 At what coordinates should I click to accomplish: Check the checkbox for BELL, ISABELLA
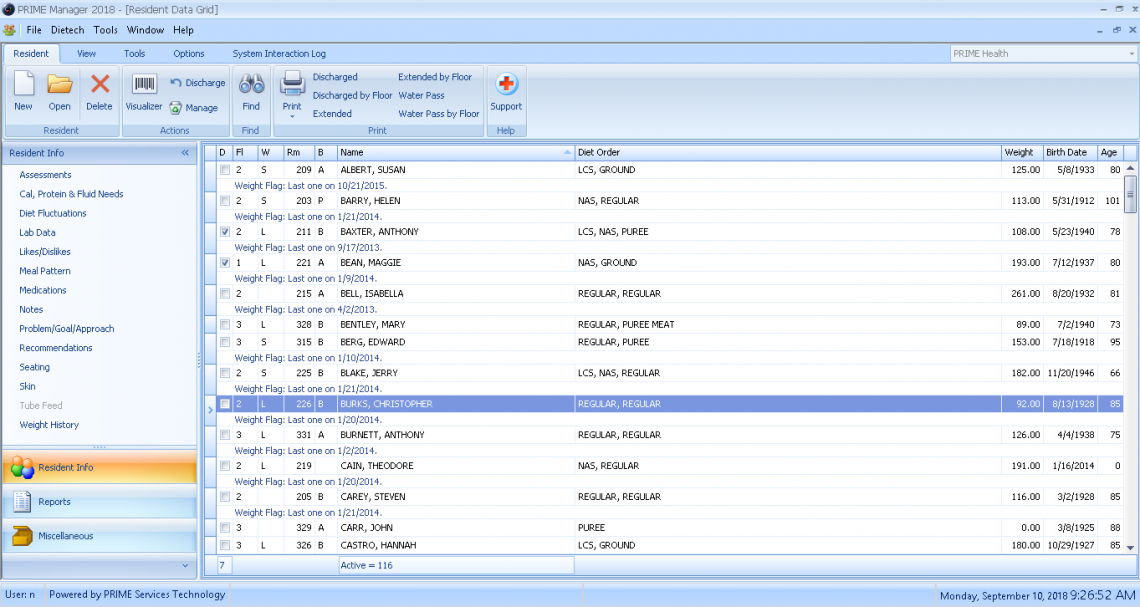tap(225, 293)
